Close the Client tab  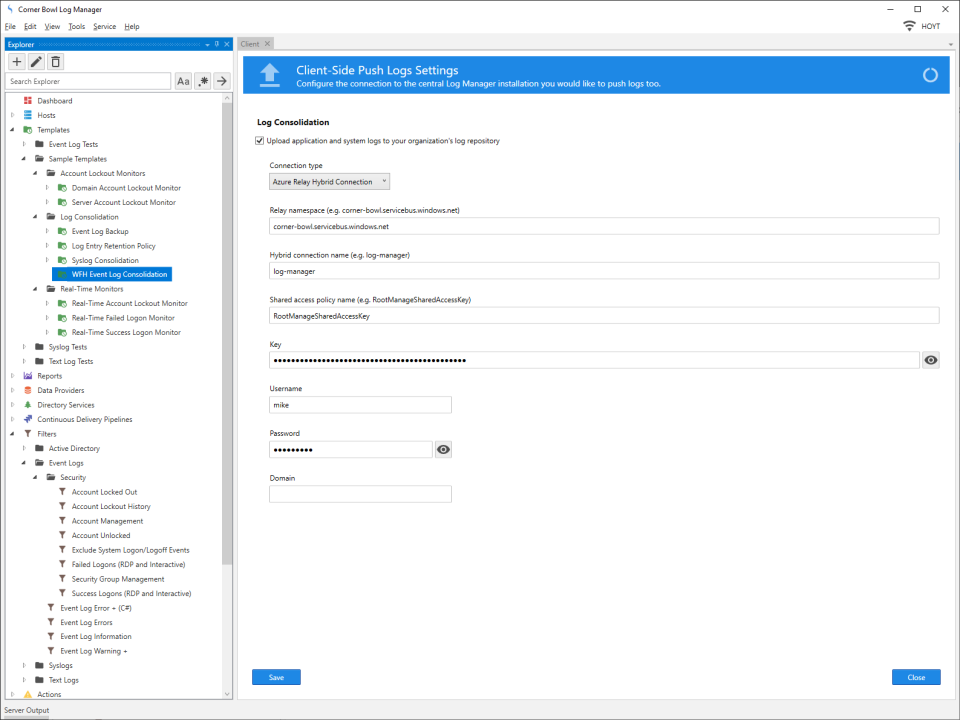coord(267,44)
